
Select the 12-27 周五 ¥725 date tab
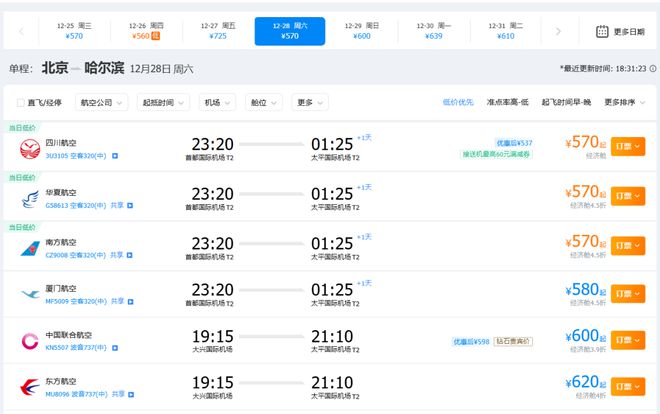pos(218,31)
